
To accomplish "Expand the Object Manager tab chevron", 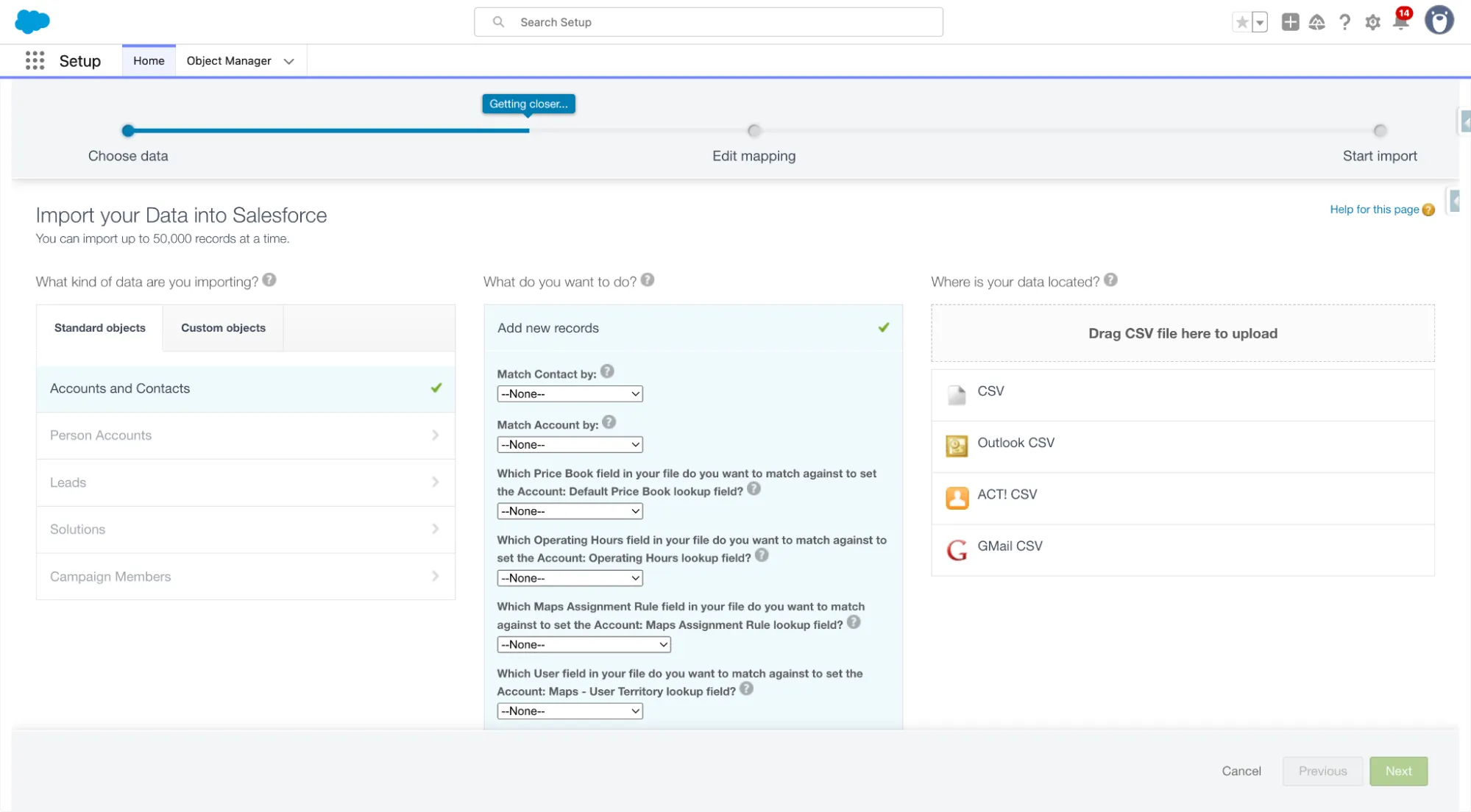I will [x=289, y=61].
